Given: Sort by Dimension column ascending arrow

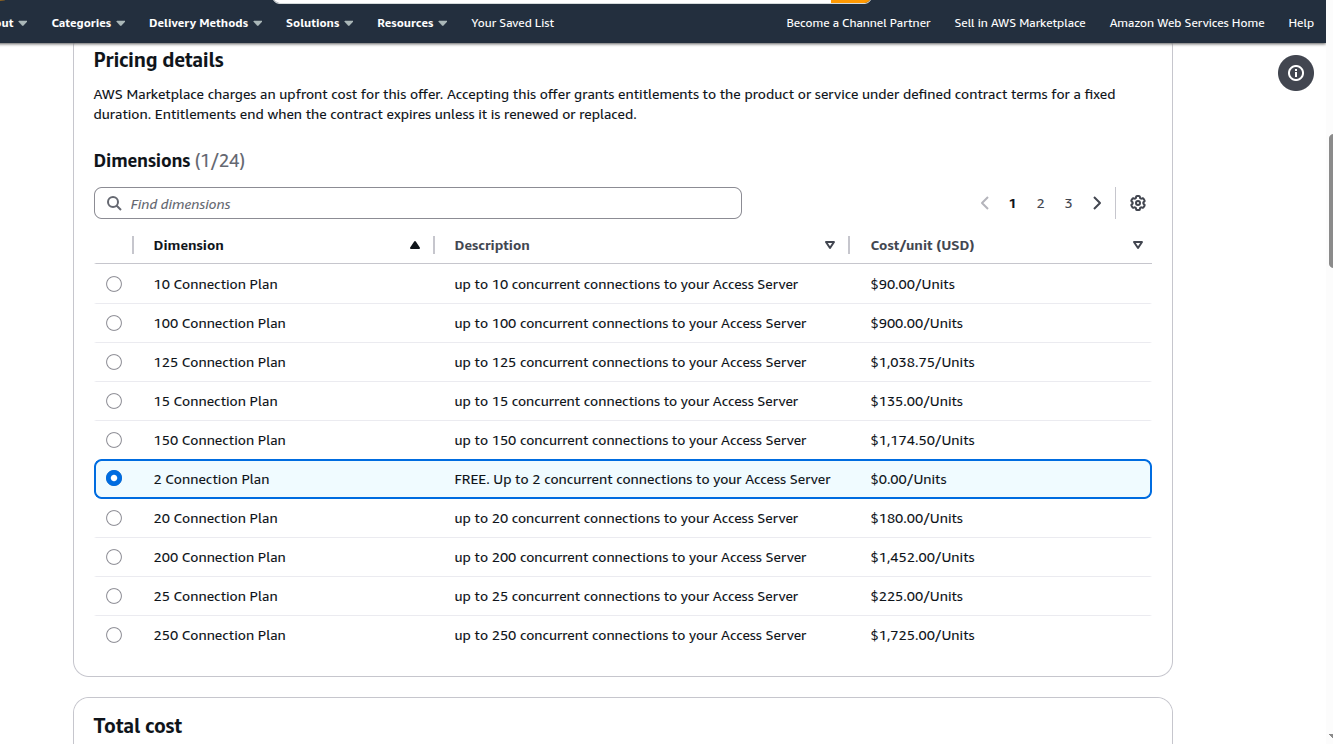Looking at the screenshot, I should pyautogui.click(x=415, y=246).
